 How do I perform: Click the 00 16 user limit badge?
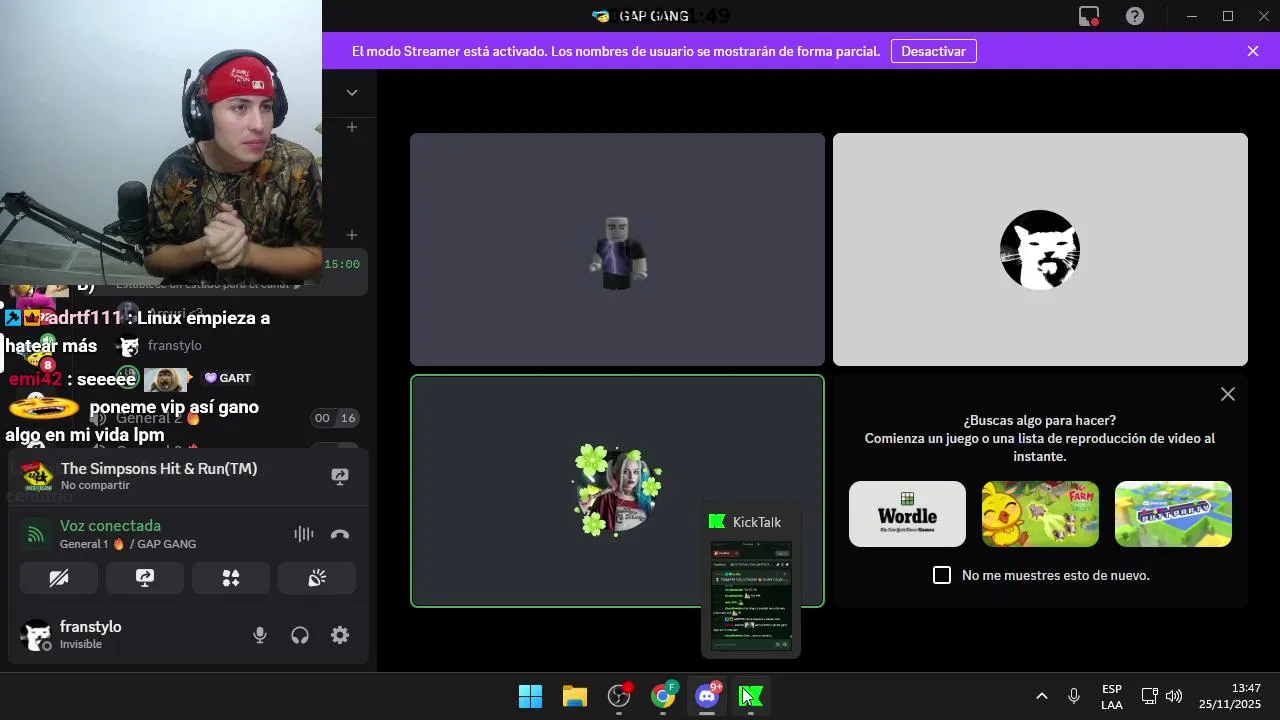pyautogui.click(x=335, y=418)
